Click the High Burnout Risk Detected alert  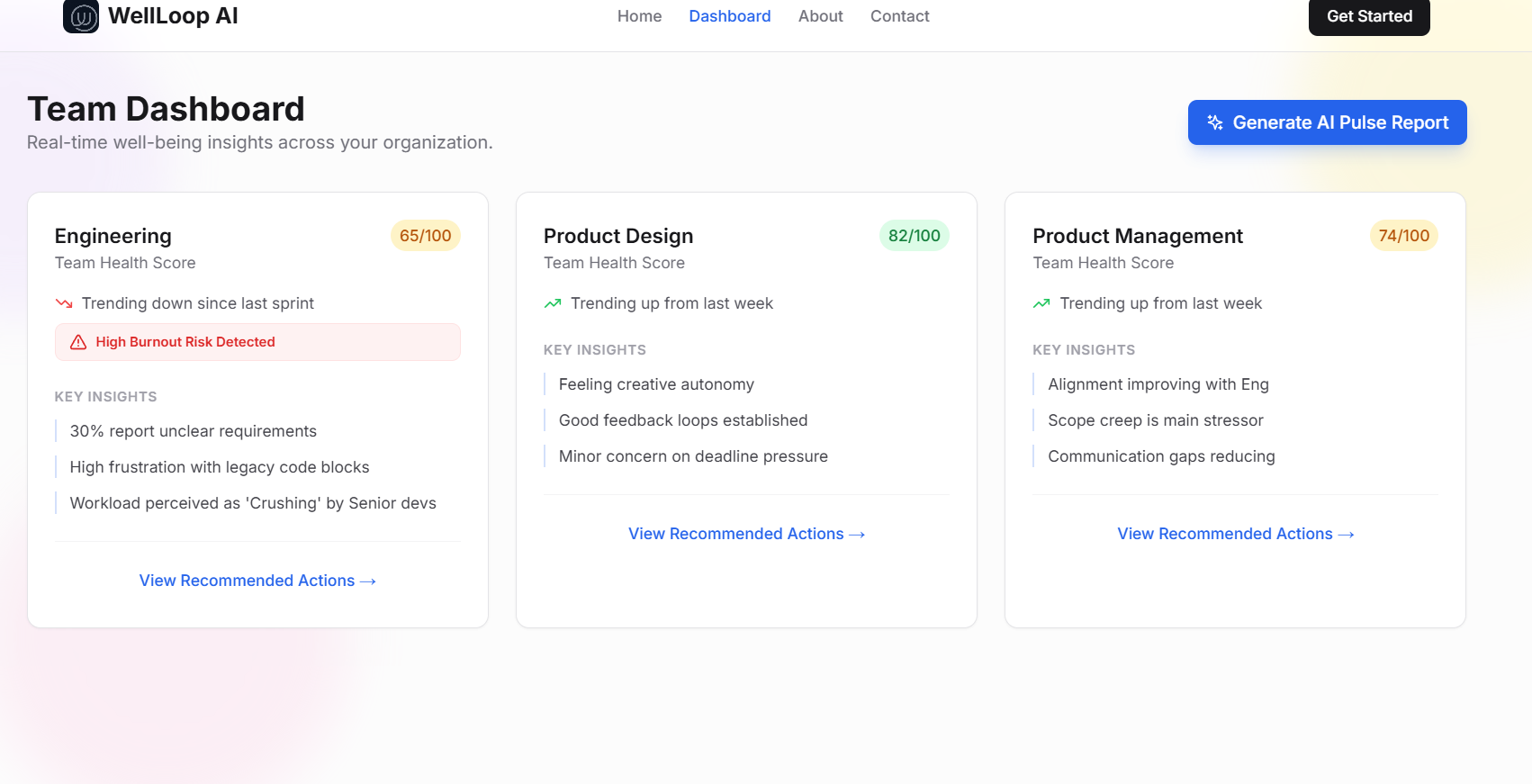click(x=257, y=342)
